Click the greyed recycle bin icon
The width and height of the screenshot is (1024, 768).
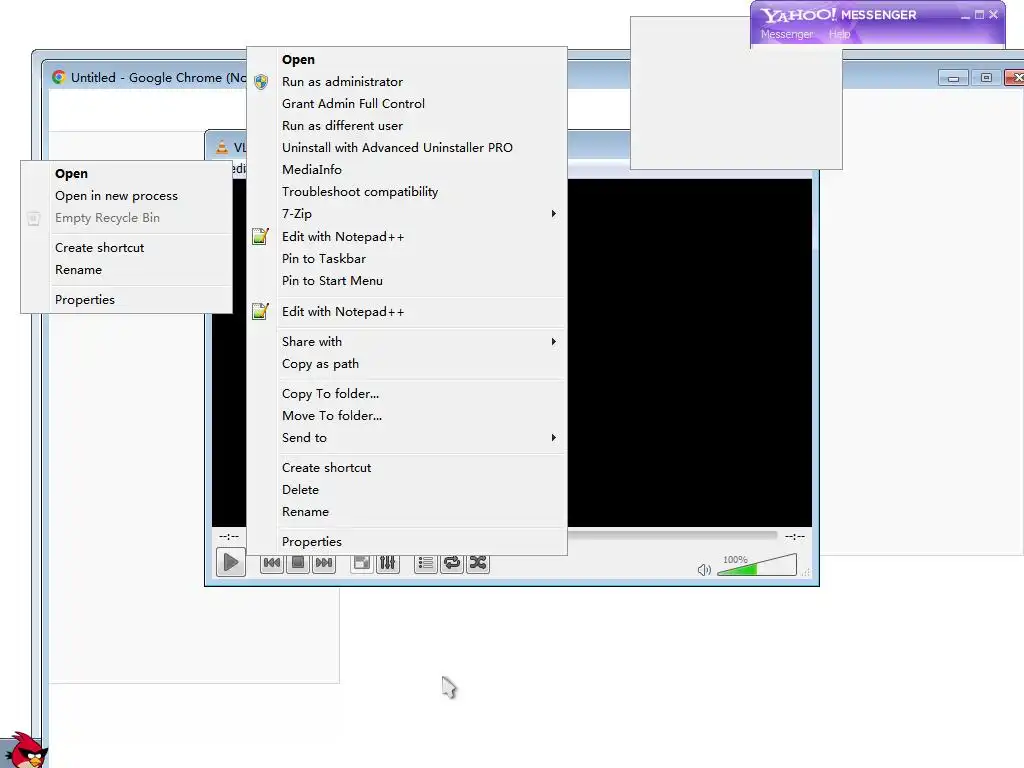tap(34, 218)
